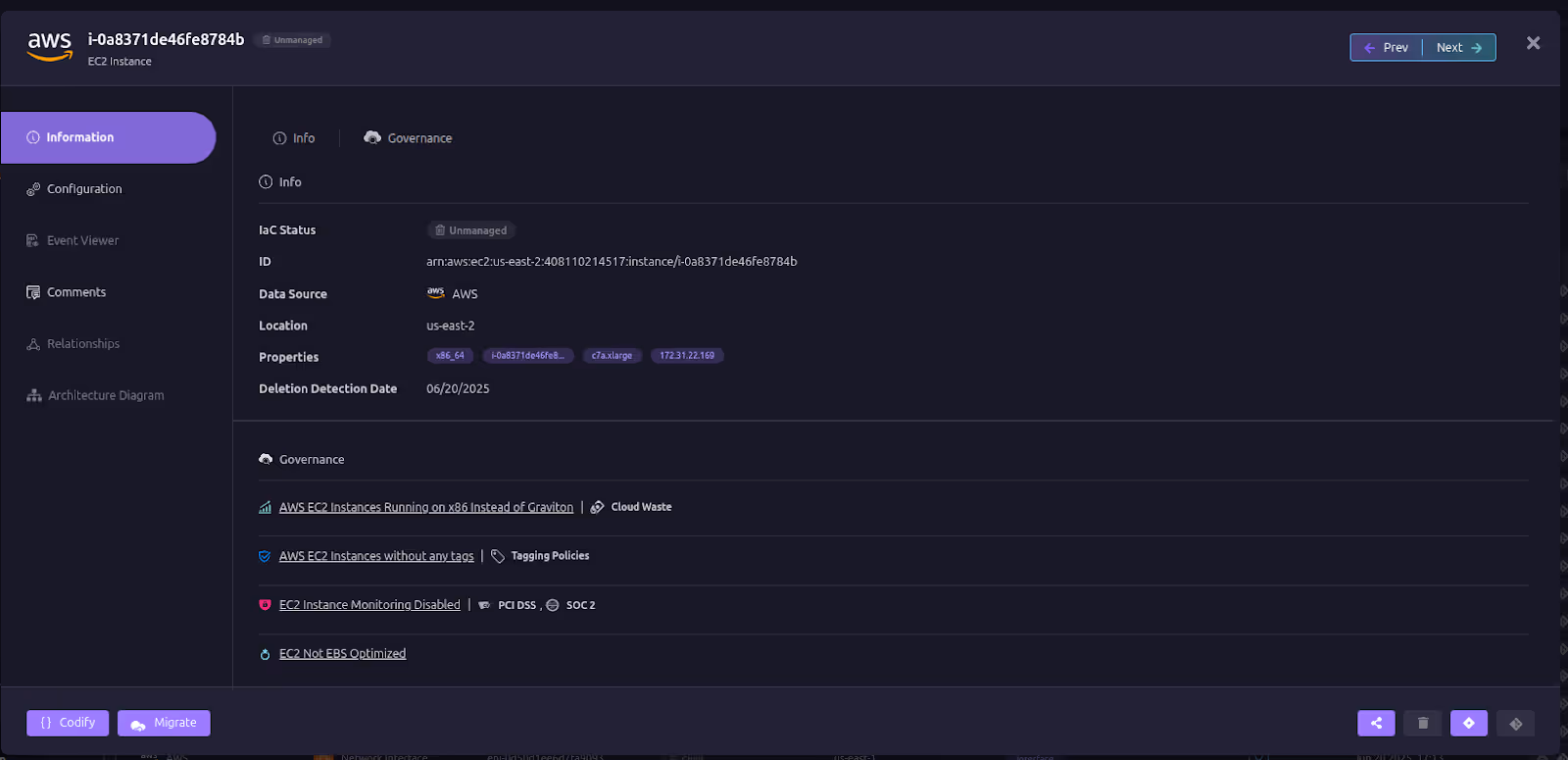Image resolution: width=1568 pixels, height=760 pixels.
Task: Open the Event Viewer section
Action: click(x=73, y=240)
